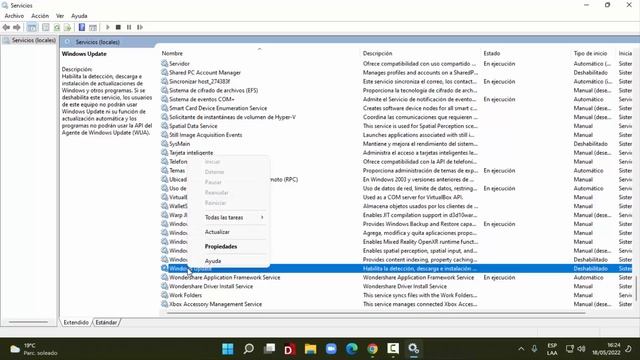Screen dimensions: 640x360
Task: Switch to the Estándar tab
Action: (107, 322)
